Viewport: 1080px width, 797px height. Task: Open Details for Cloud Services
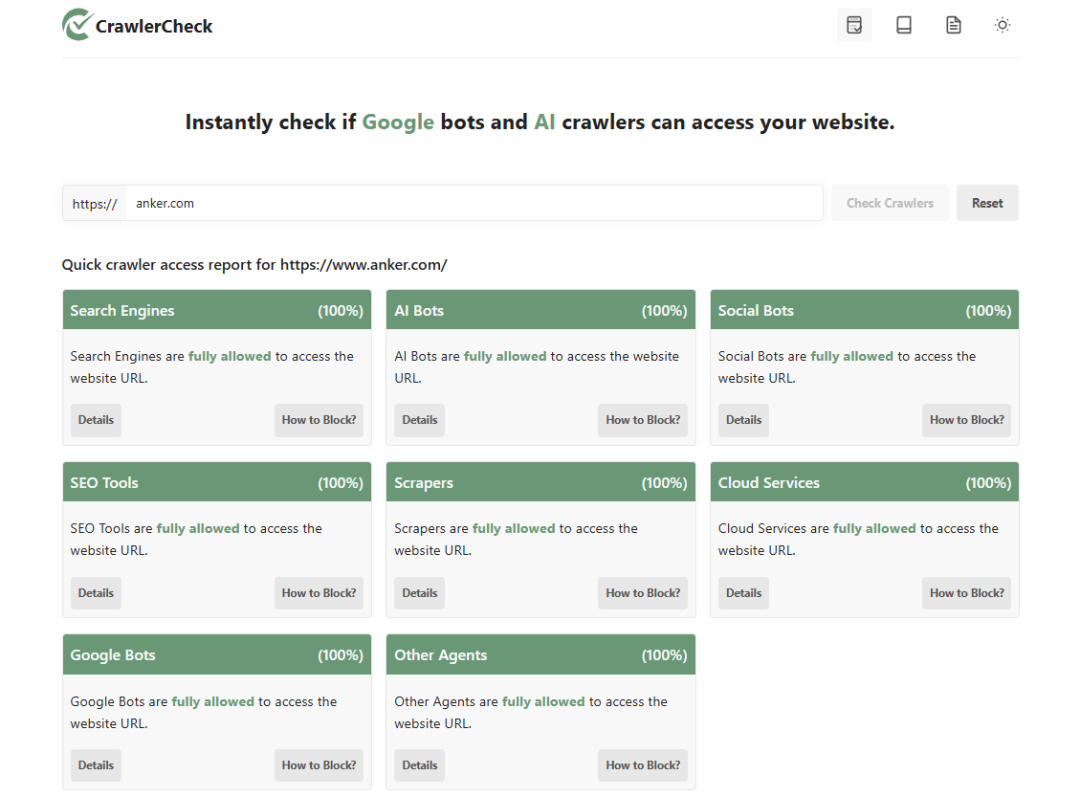click(x=744, y=593)
